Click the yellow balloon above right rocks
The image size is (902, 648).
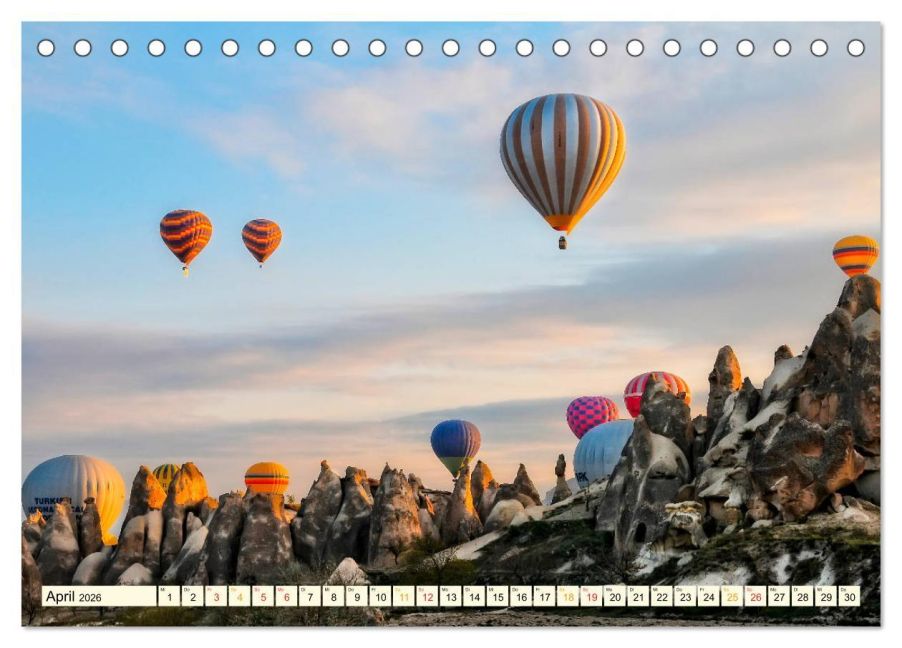point(856,256)
